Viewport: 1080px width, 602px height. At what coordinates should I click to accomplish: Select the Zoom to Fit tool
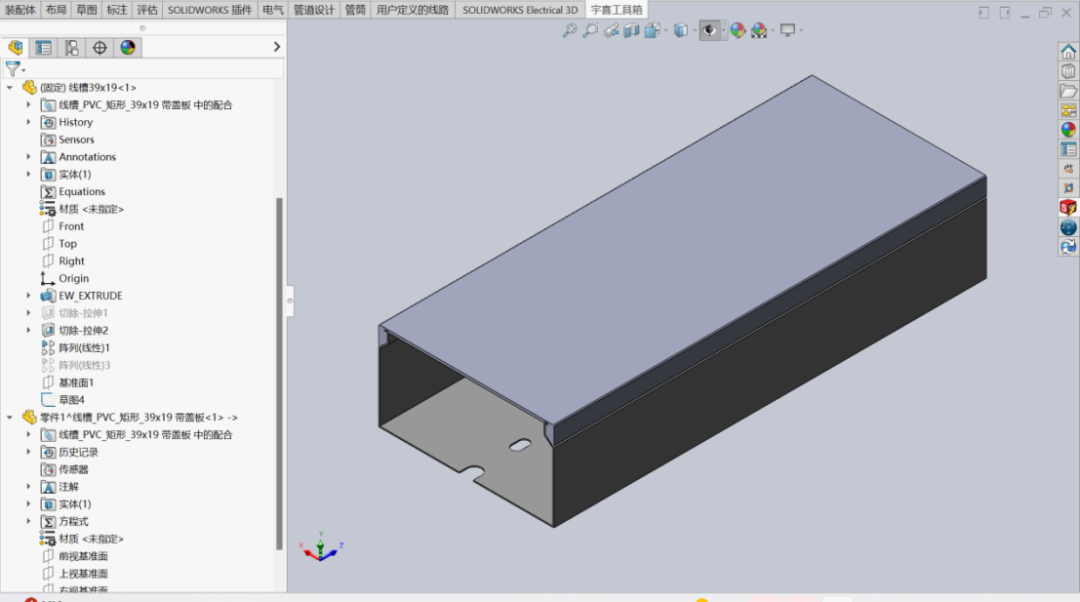click(570, 30)
